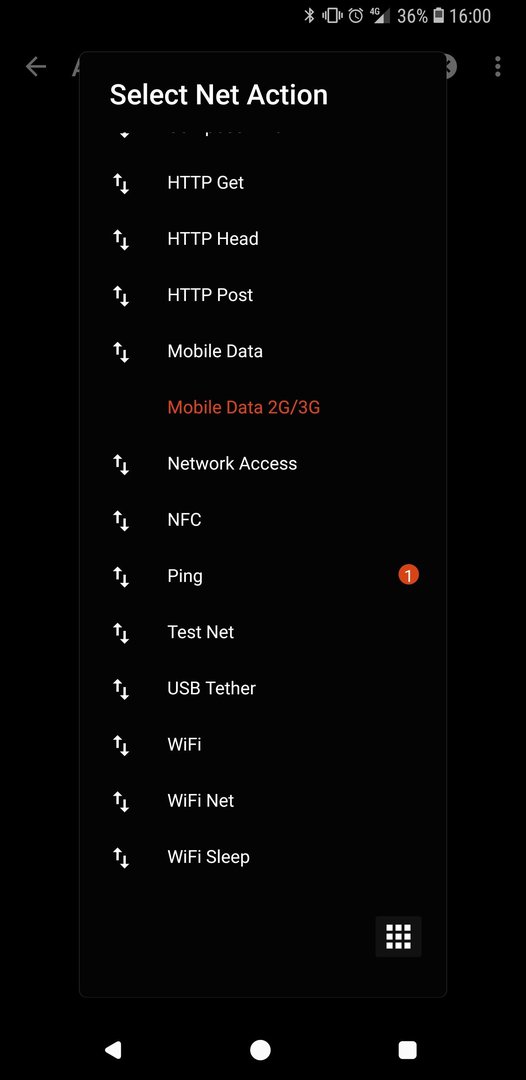Tap the arrows icon beside Mobile Data
526x1080 pixels.
[121, 352]
